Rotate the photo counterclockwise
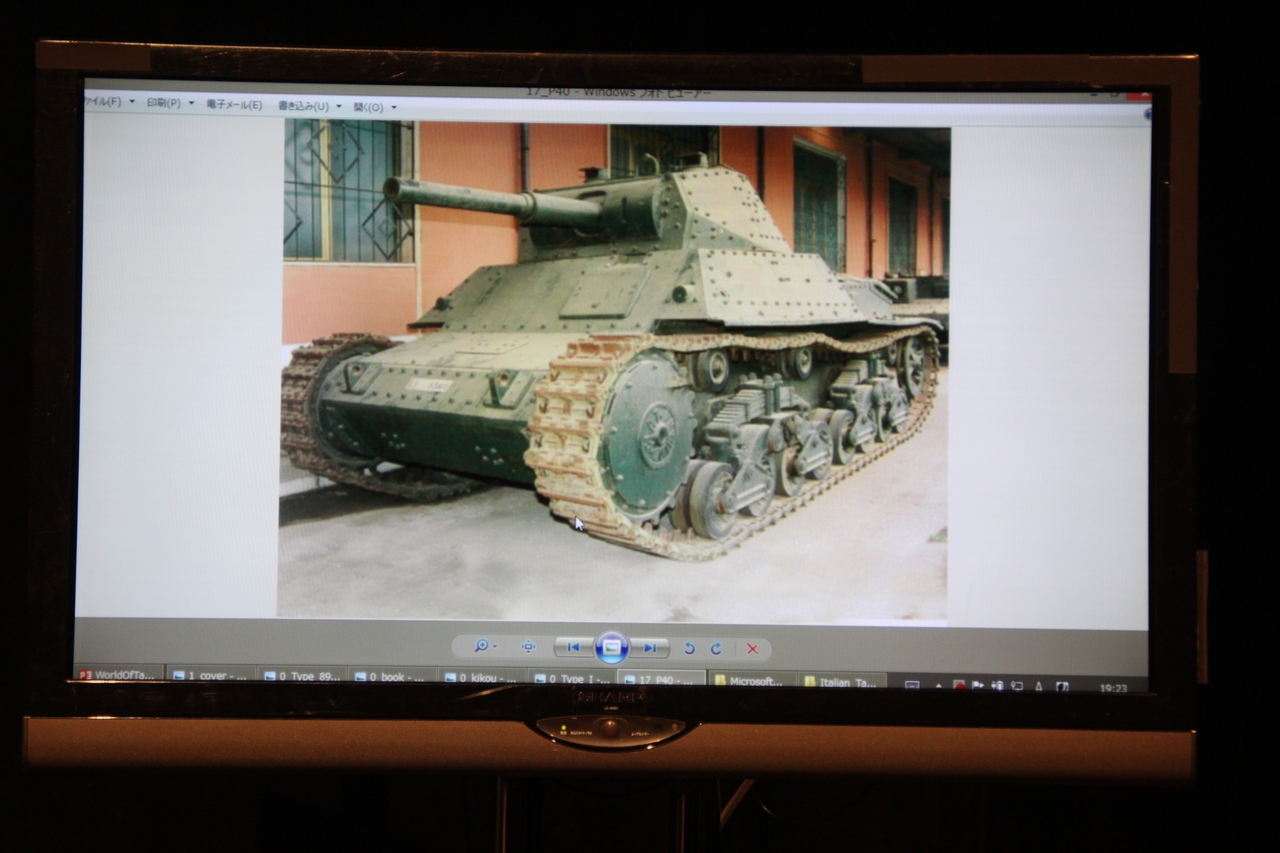1280x853 pixels. click(x=689, y=648)
